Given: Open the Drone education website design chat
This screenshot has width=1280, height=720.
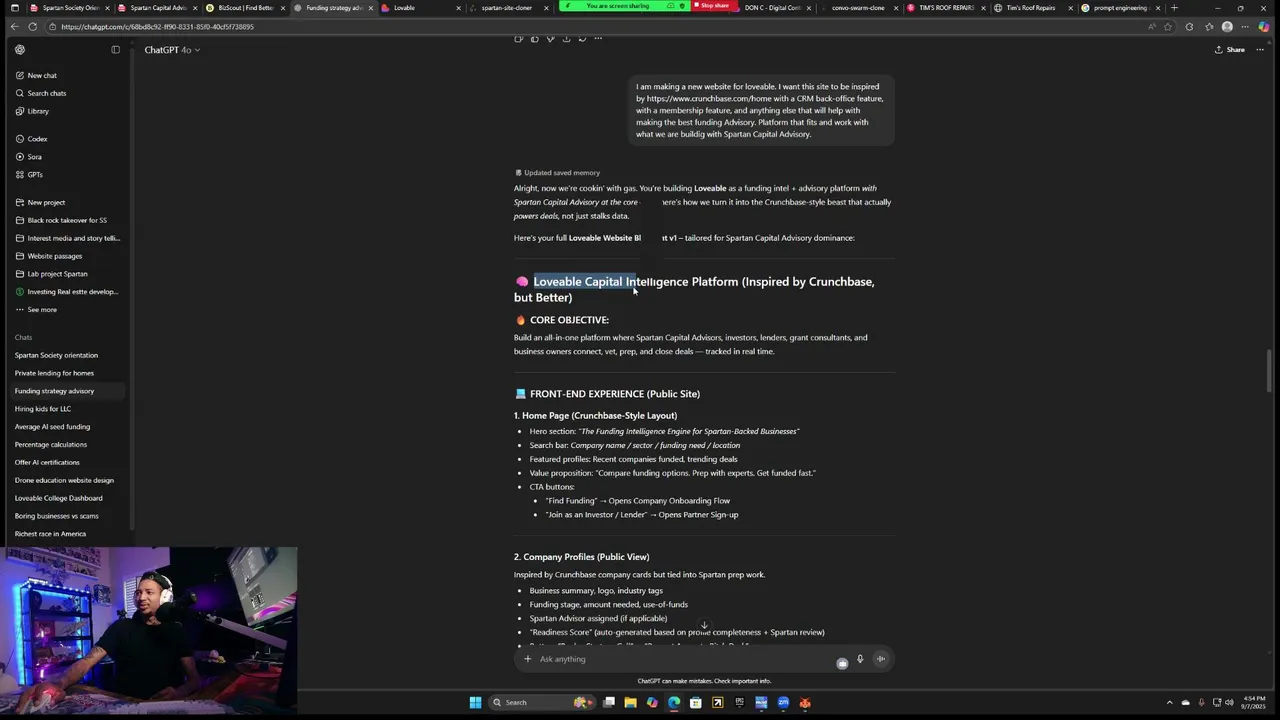Looking at the screenshot, I should [x=64, y=480].
